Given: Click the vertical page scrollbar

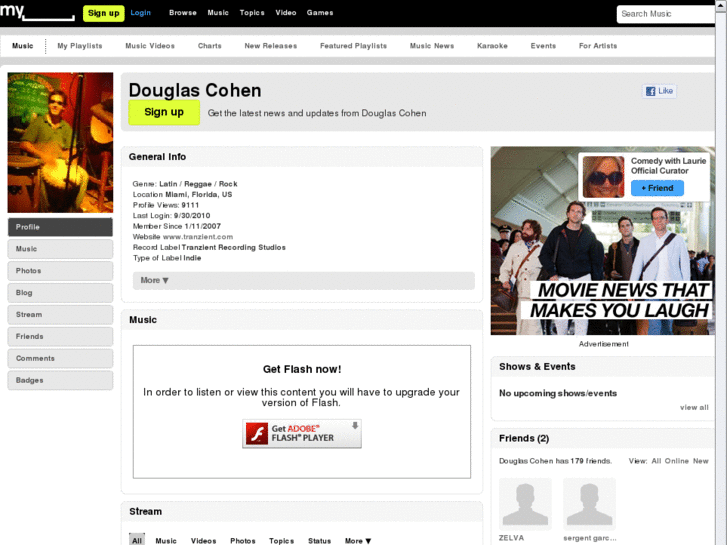Looking at the screenshot, I should pos(721,272).
